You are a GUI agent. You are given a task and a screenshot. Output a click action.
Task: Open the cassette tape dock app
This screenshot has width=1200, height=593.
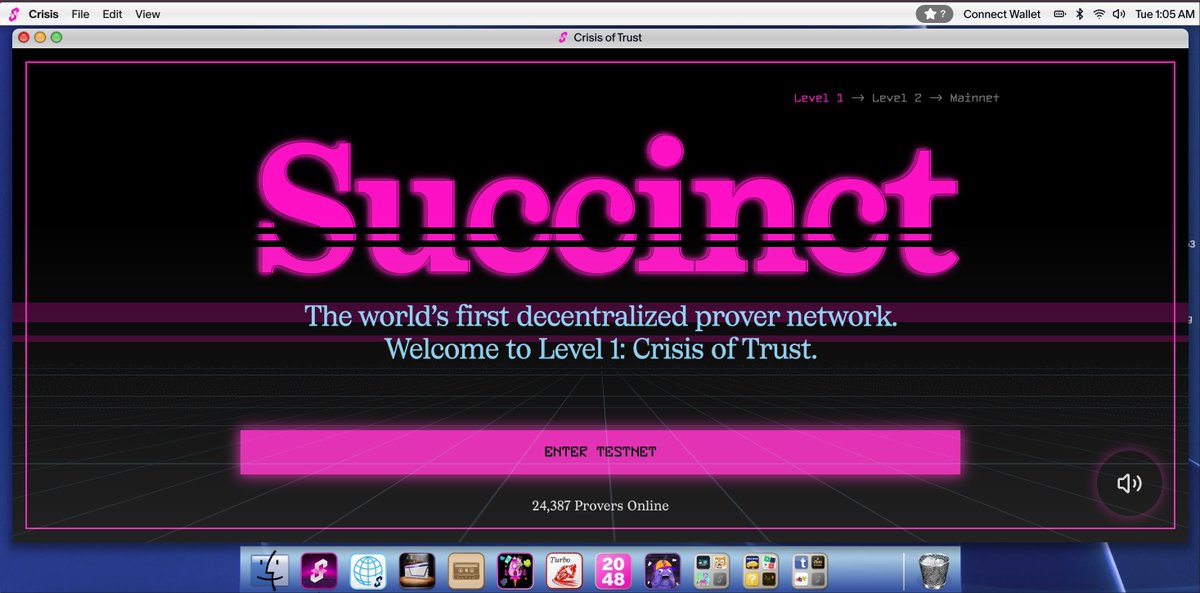coord(466,570)
